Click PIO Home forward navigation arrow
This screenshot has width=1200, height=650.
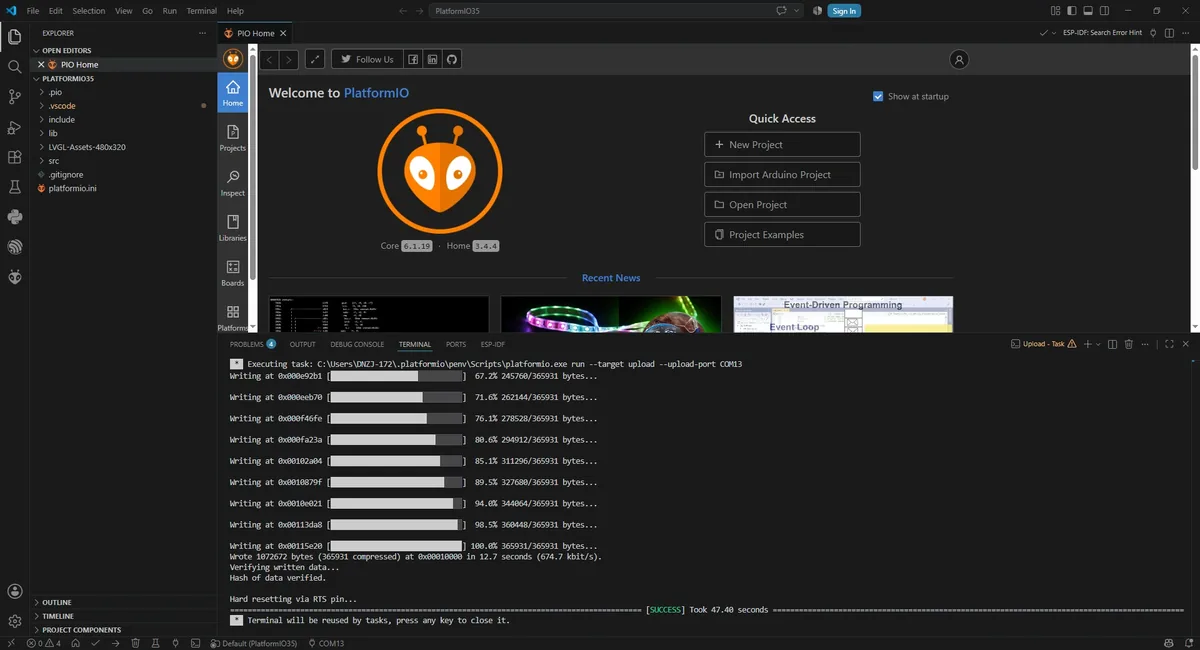(x=288, y=60)
